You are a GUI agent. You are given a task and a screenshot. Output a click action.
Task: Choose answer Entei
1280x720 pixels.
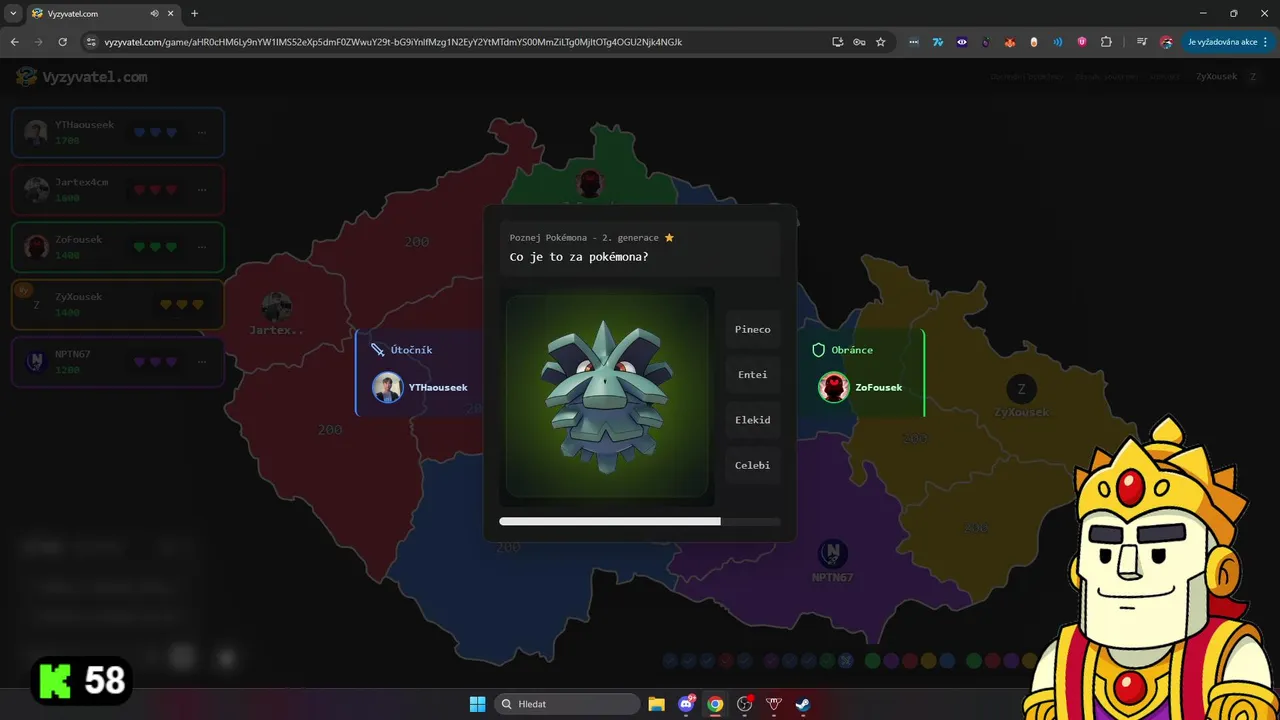(x=753, y=375)
